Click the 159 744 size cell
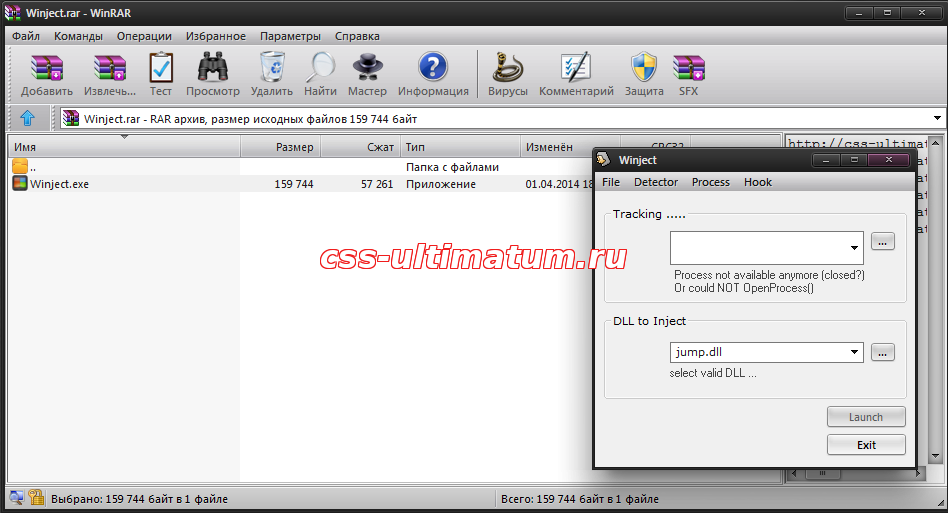This screenshot has height=513, width=948. click(x=294, y=184)
